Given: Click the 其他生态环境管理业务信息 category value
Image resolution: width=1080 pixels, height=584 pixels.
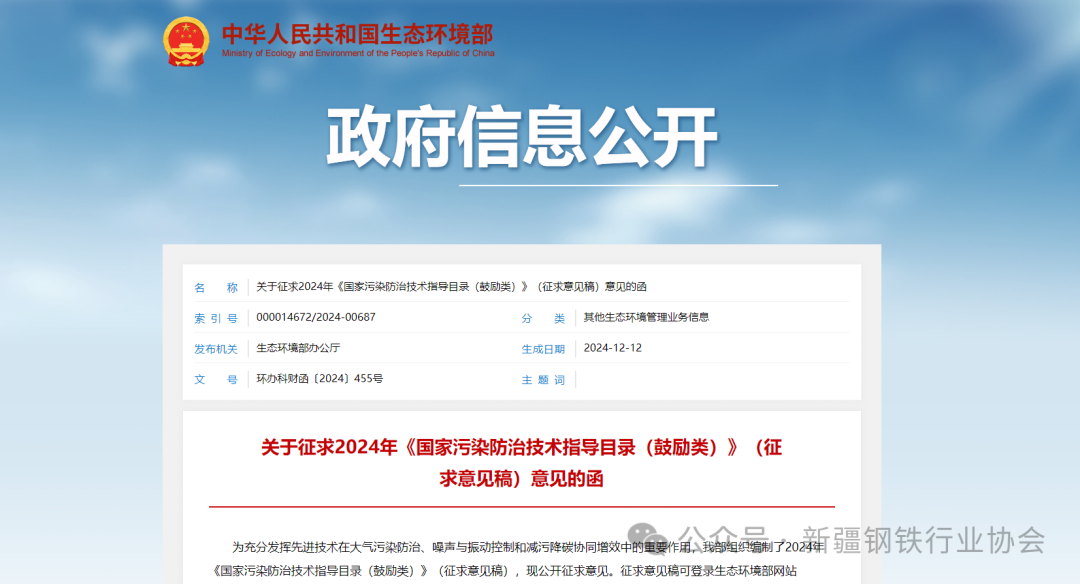Looking at the screenshot, I should (646, 318).
